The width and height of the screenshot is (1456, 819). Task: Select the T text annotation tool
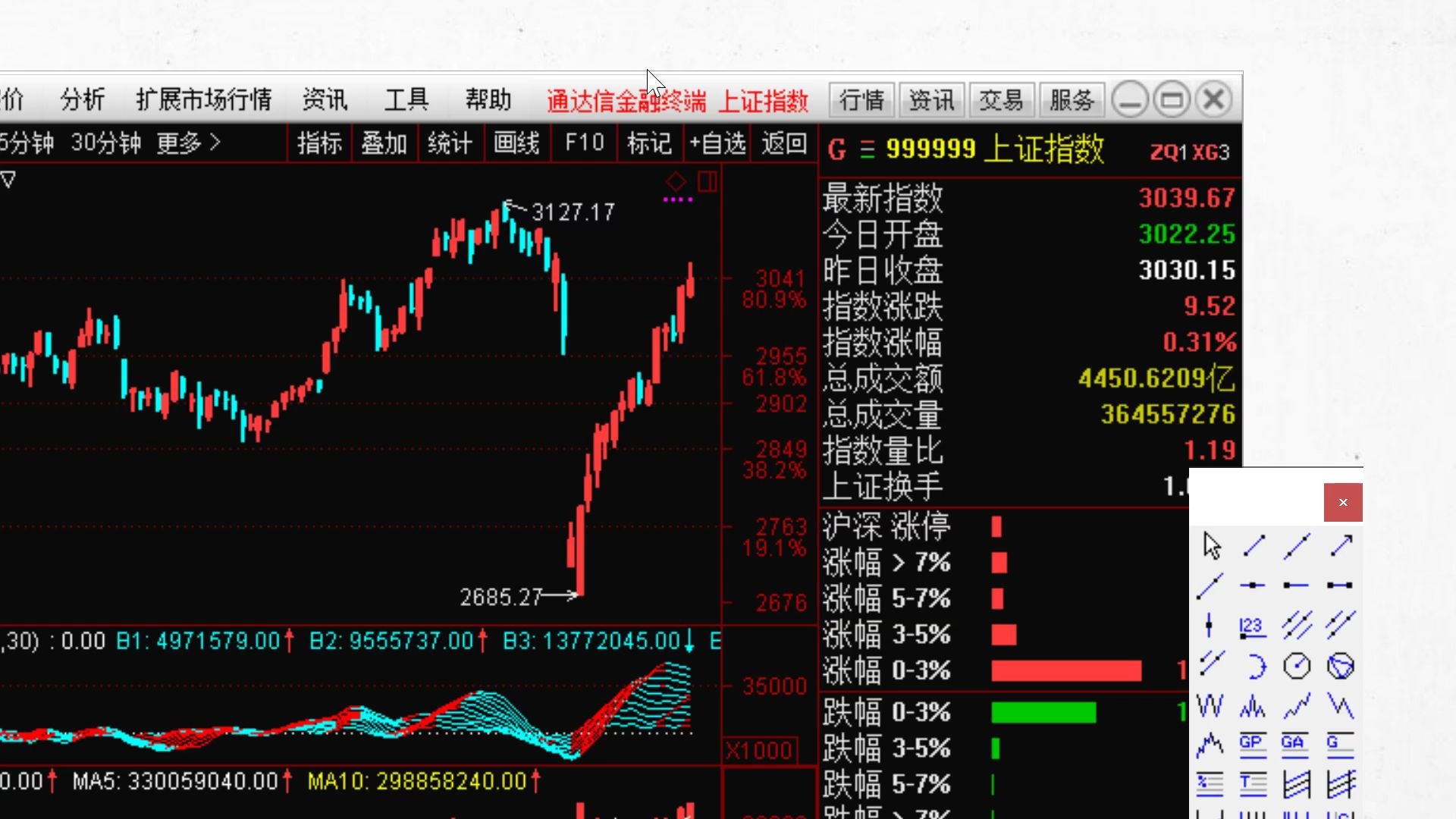tap(1253, 784)
